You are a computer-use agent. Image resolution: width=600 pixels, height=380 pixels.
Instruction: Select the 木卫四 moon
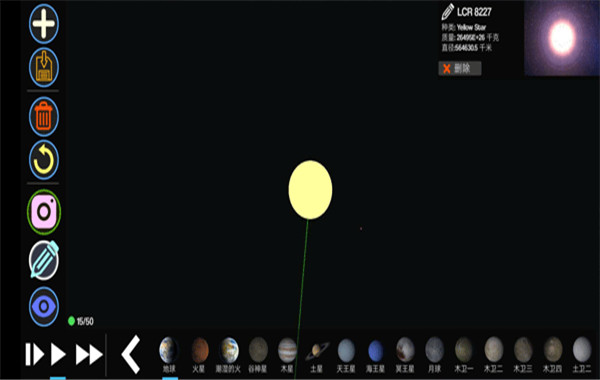click(x=553, y=355)
